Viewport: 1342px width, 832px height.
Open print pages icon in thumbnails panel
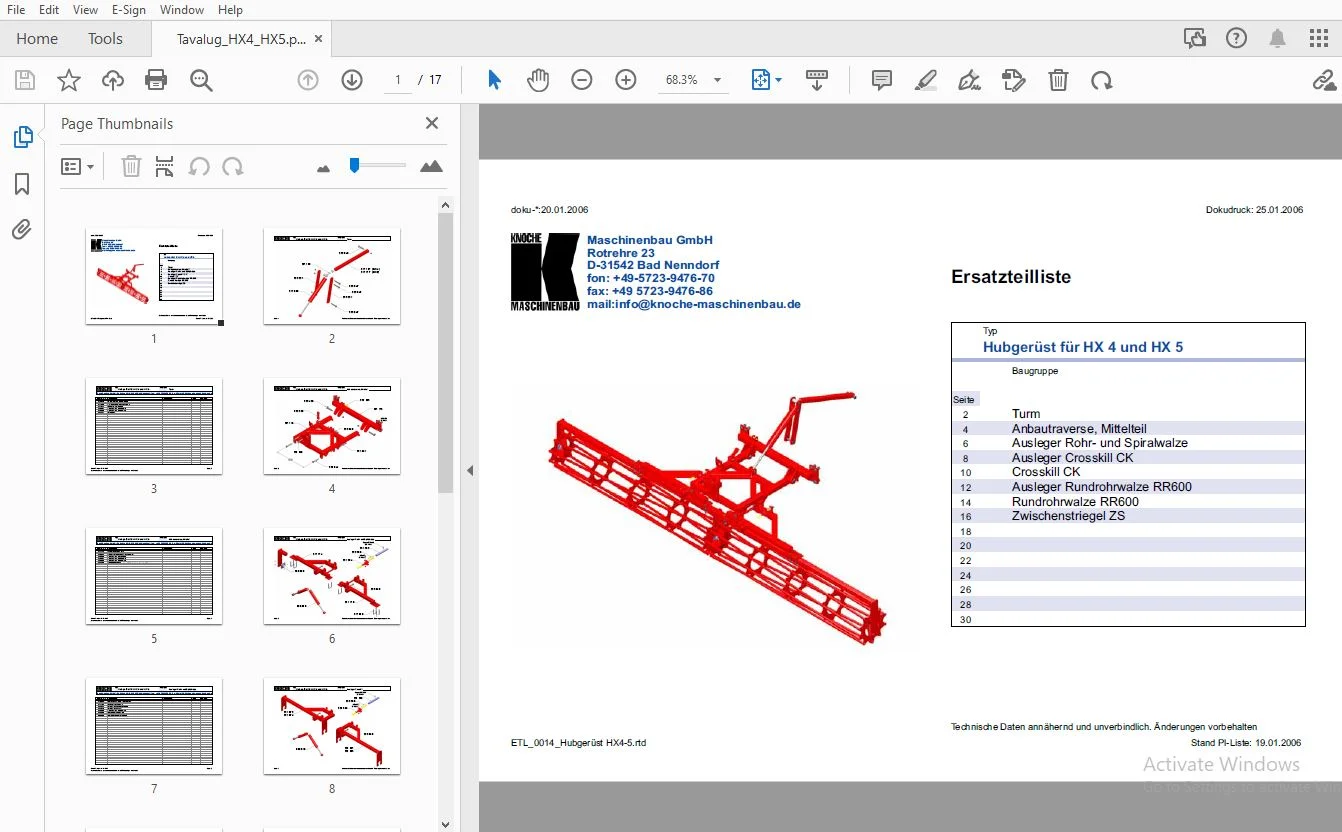click(165, 166)
